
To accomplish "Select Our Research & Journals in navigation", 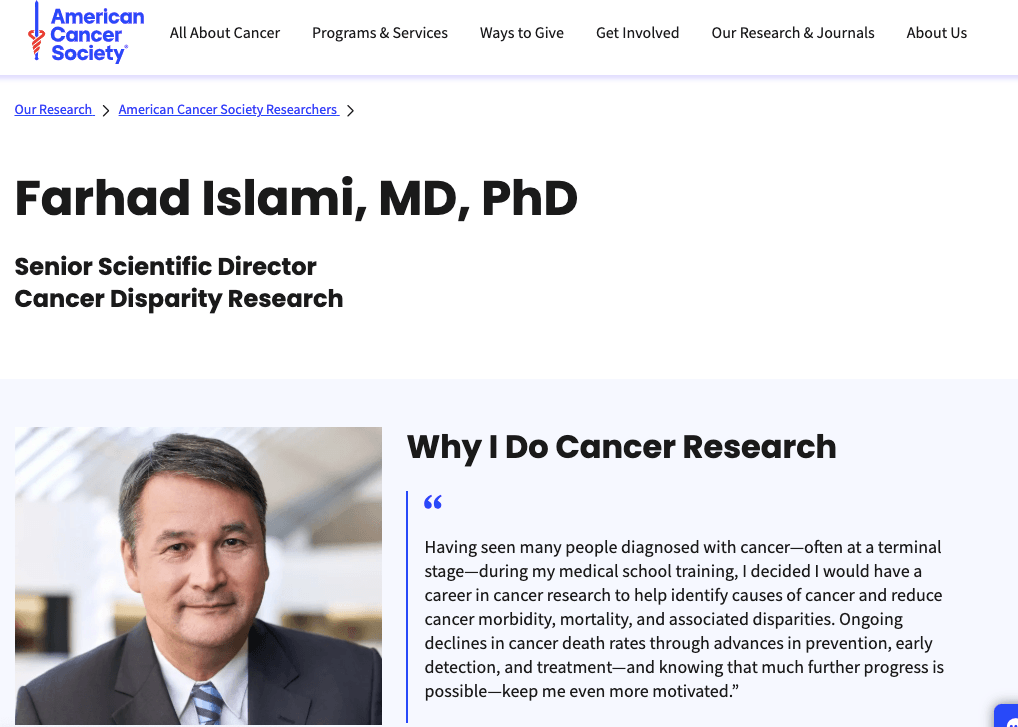I will pyautogui.click(x=793, y=33).
